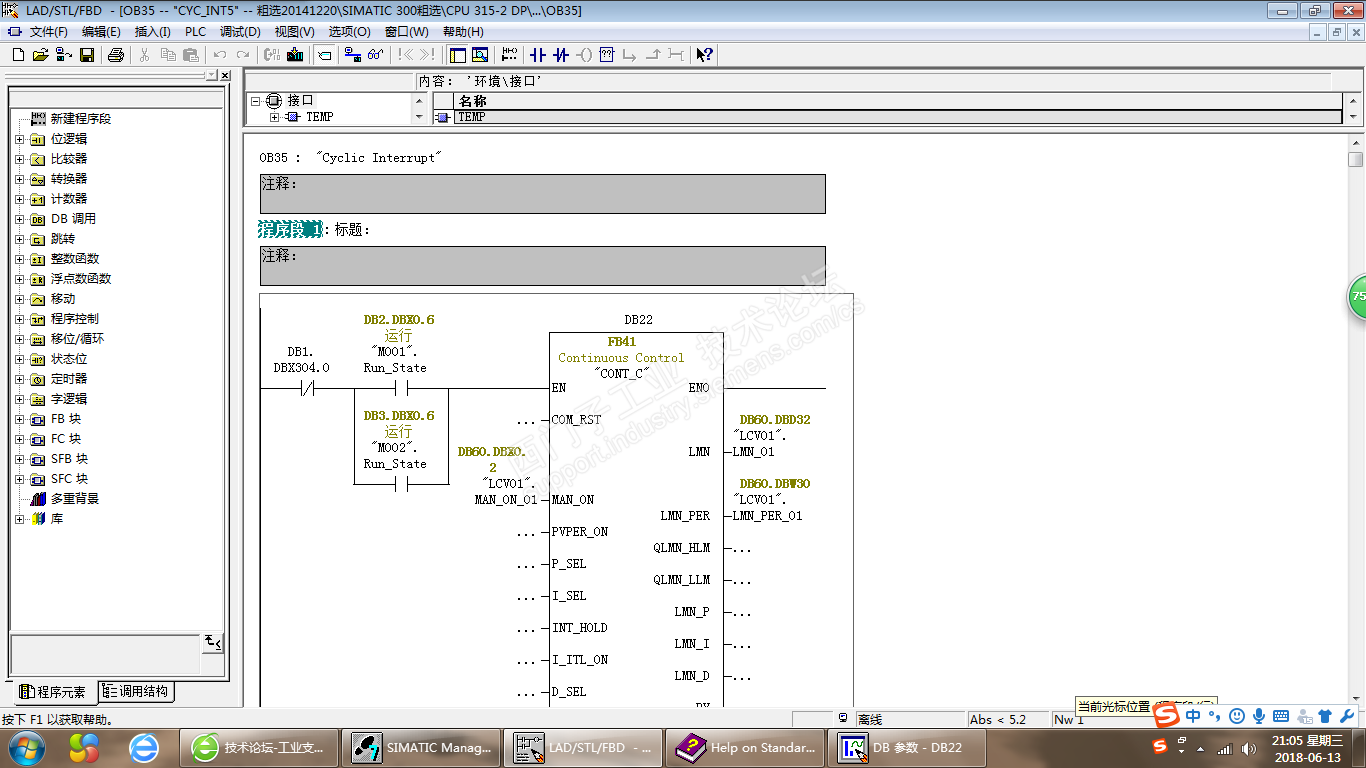Expand the 转换器 tree node

[19, 179]
